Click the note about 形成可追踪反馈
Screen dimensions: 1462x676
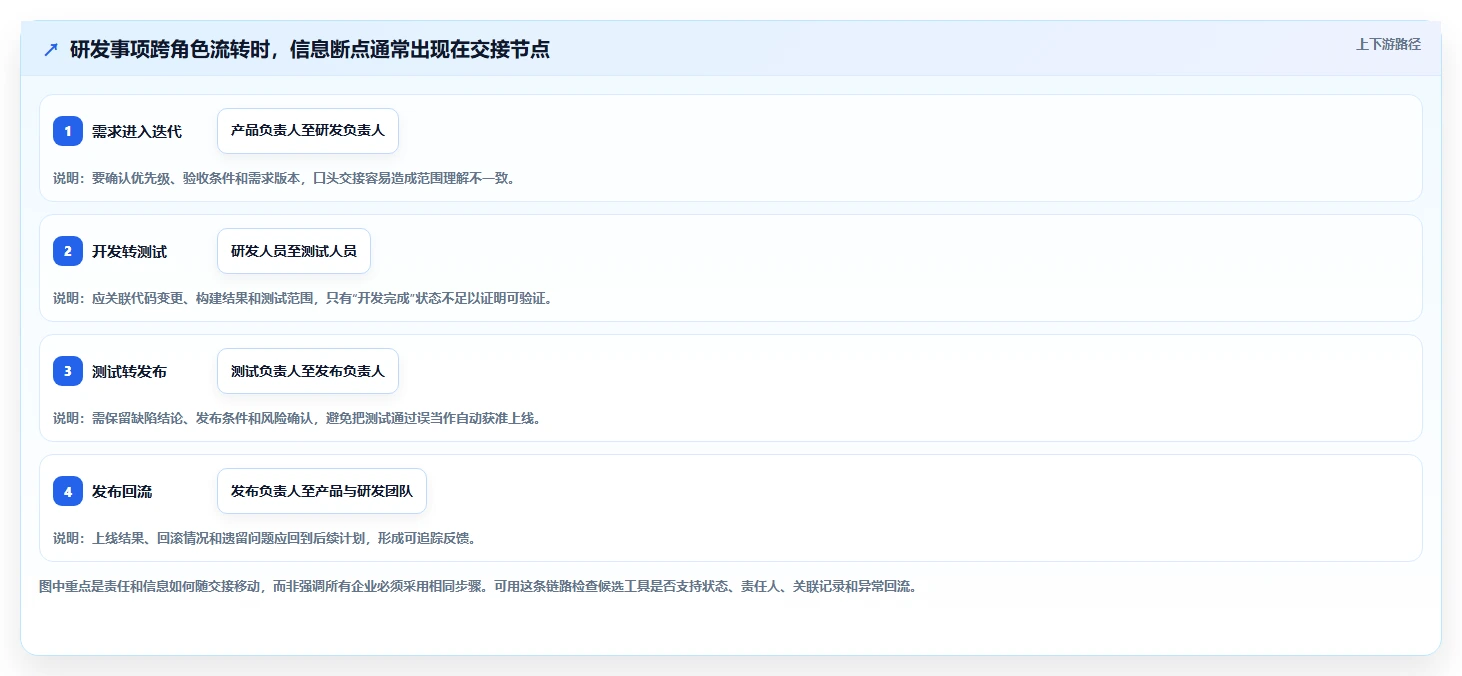(264, 538)
